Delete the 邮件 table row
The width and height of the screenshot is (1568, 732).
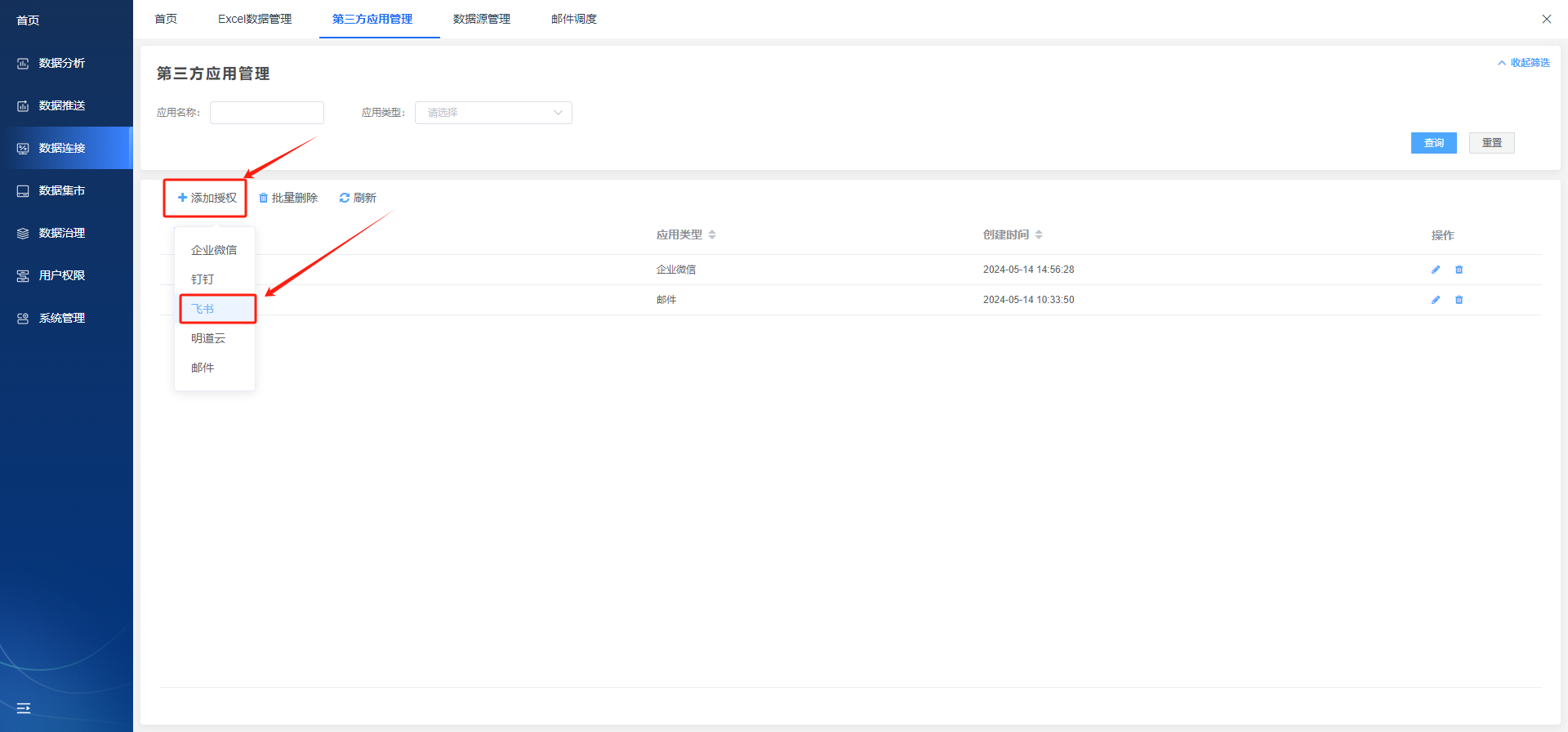pos(1459,300)
